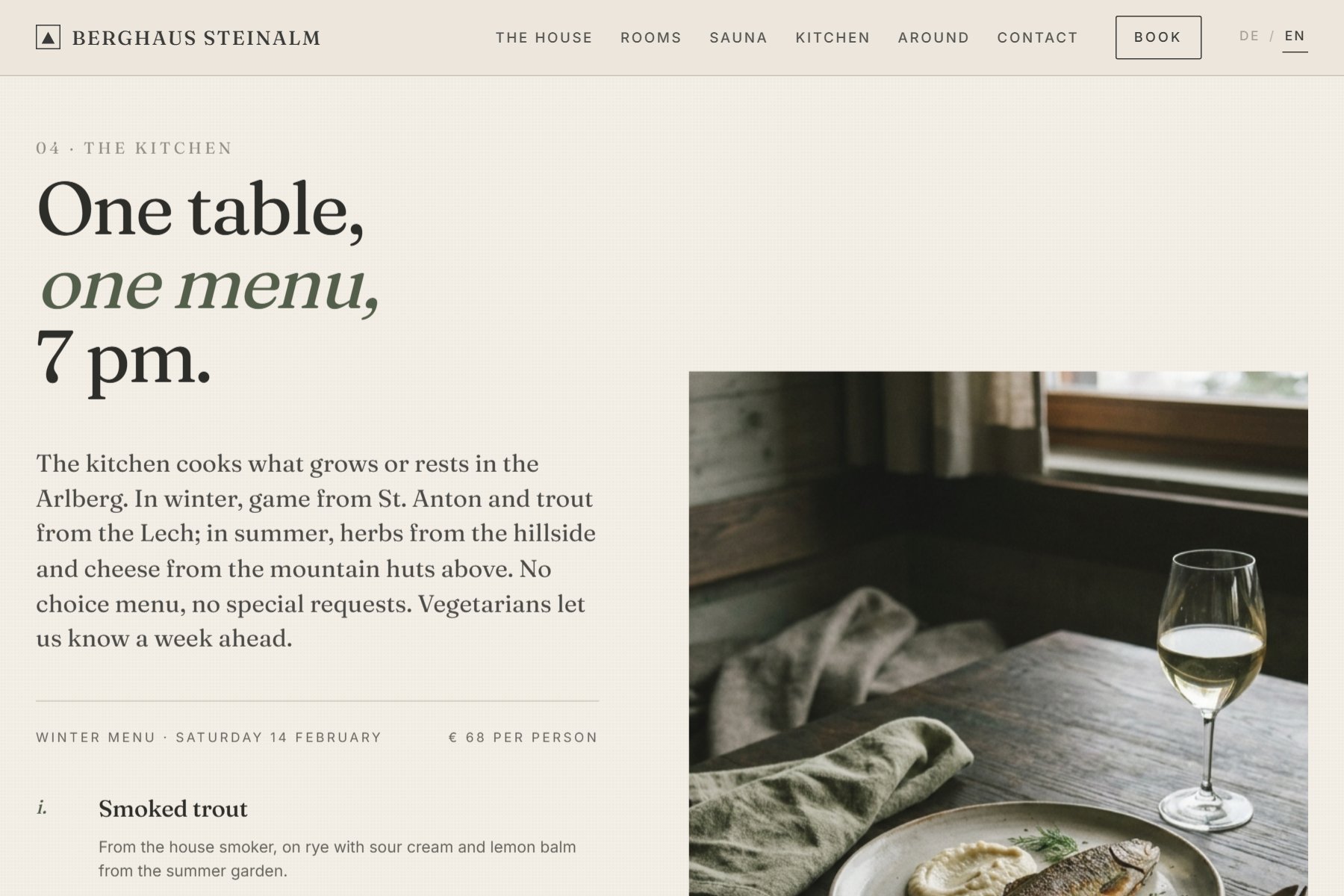
Task: Click the Smoked trout course heading
Action: (172, 809)
